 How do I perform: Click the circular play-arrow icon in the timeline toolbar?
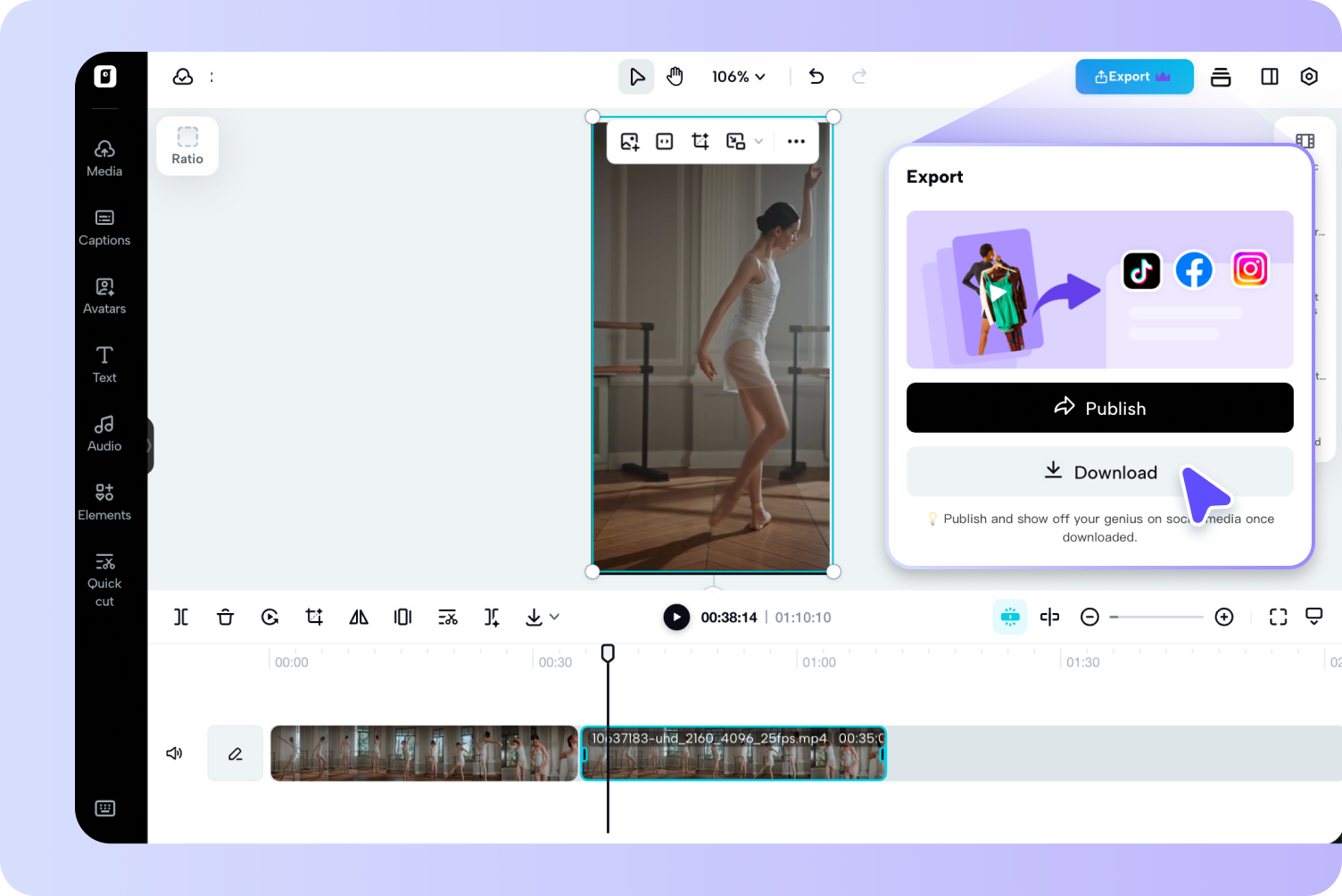pyautogui.click(x=269, y=617)
